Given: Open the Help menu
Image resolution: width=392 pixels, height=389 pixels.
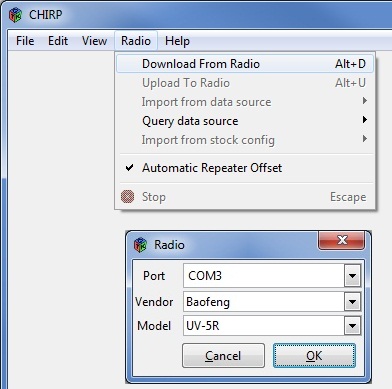Looking at the screenshot, I should tap(177, 41).
